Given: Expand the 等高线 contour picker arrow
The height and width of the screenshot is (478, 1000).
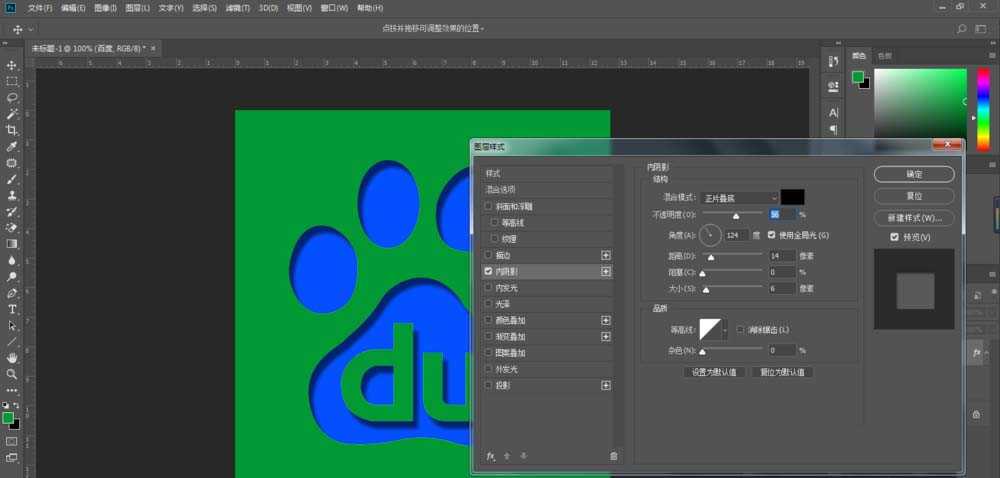Looking at the screenshot, I should [x=725, y=329].
